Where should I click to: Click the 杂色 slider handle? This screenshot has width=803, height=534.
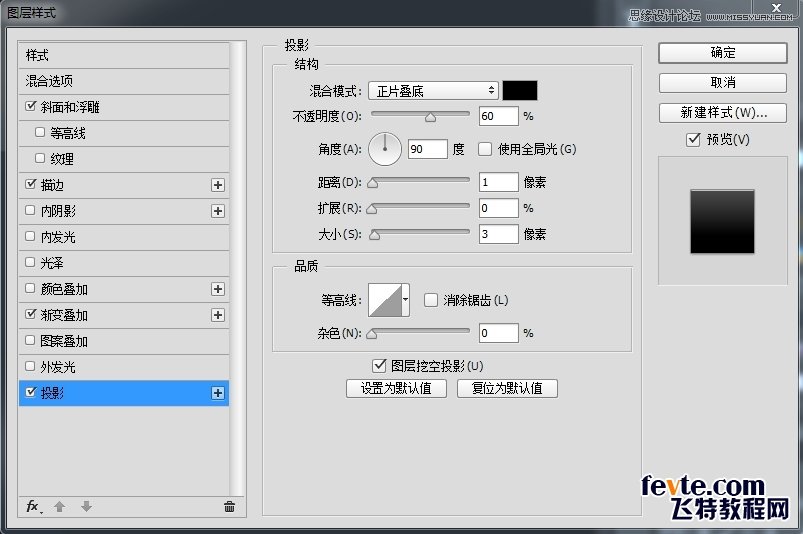372,335
